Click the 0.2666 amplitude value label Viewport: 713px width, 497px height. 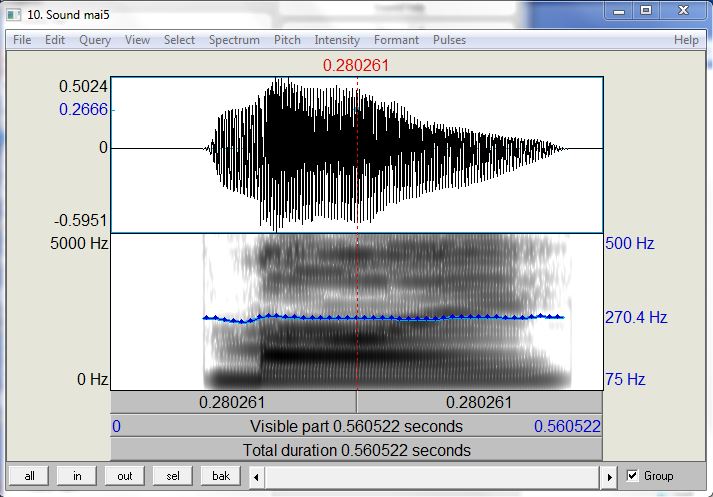tap(84, 109)
